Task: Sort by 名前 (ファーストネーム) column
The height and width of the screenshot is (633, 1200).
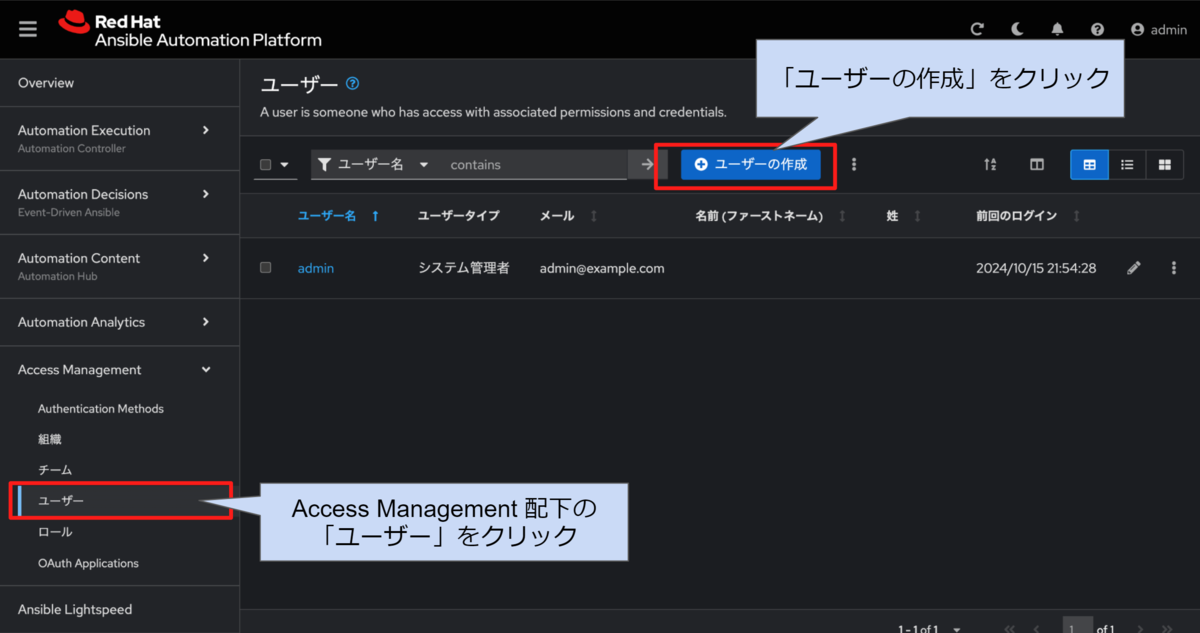Action: tap(771, 216)
